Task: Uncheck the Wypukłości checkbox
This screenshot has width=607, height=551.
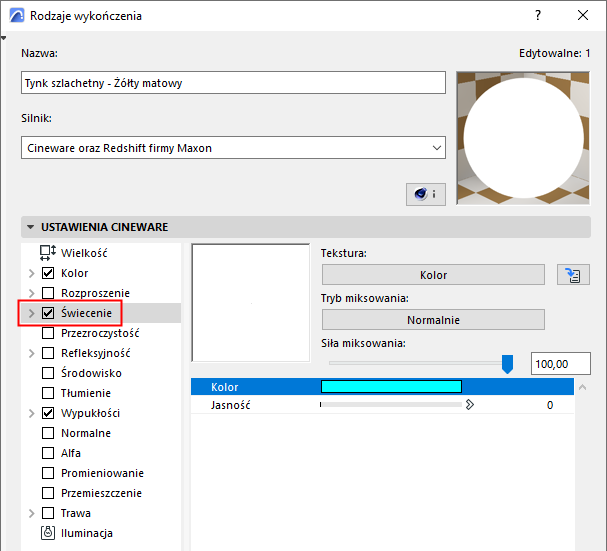Action: tap(48, 413)
